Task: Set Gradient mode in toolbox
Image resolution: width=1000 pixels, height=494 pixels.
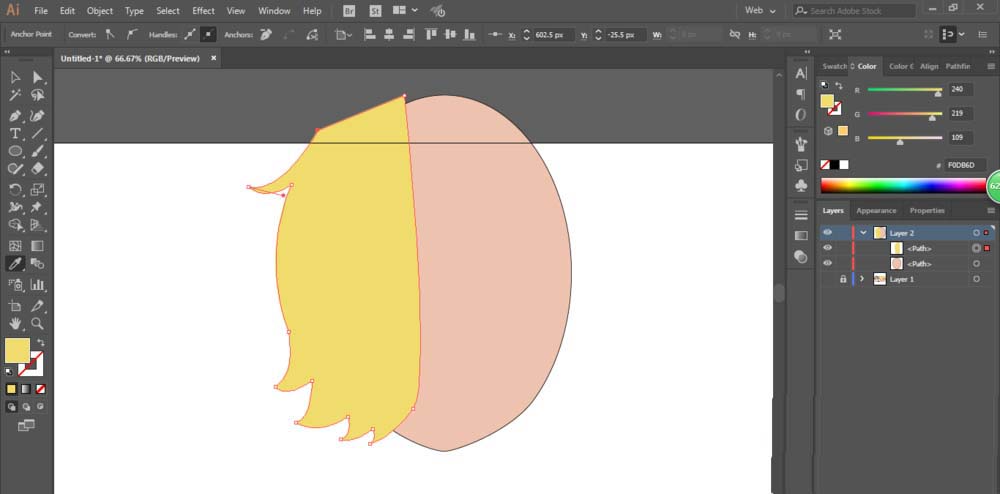Action: pos(26,389)
